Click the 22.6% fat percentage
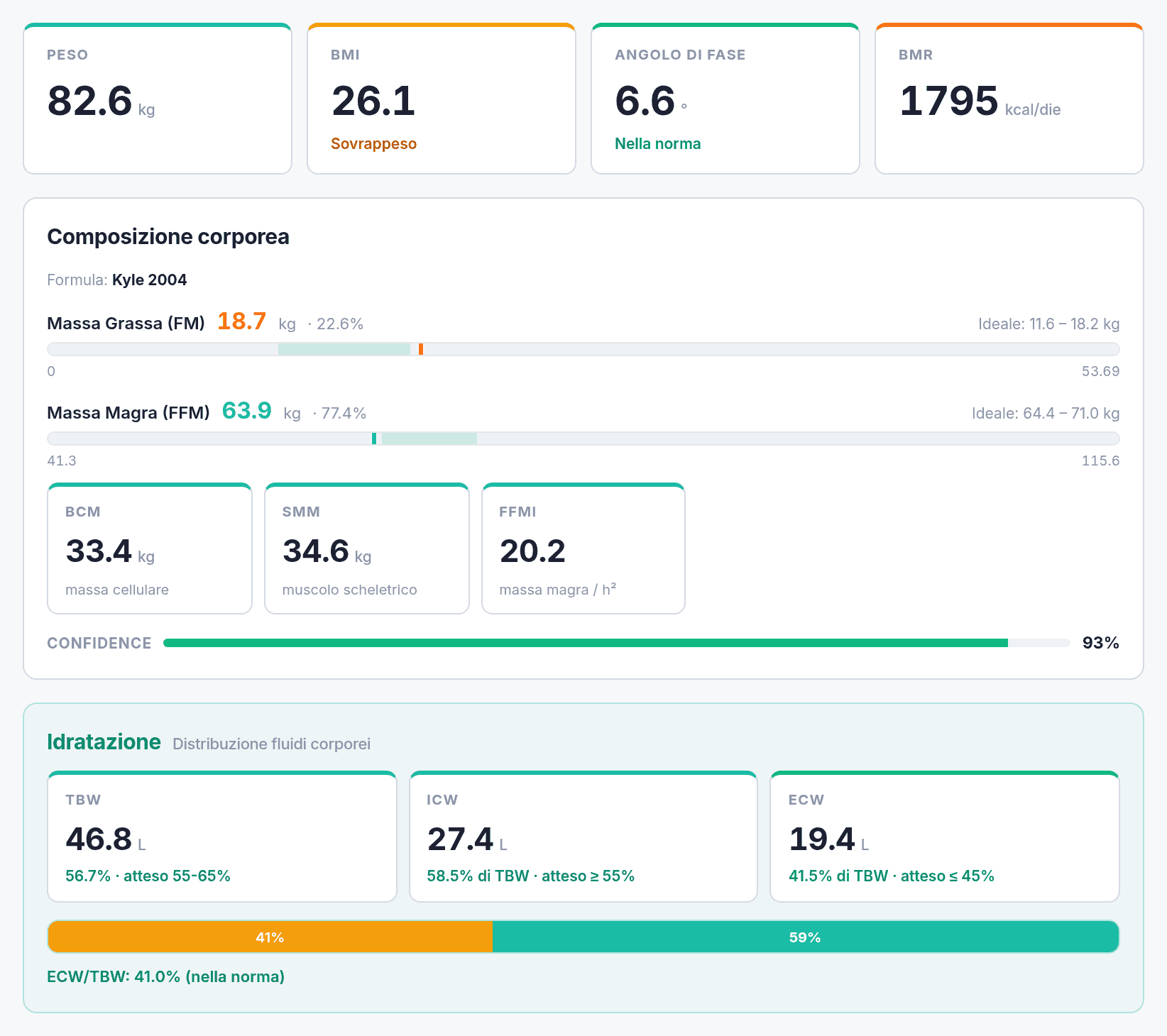The height and width of the screenshot is (1036, 1167). (340, 324)
